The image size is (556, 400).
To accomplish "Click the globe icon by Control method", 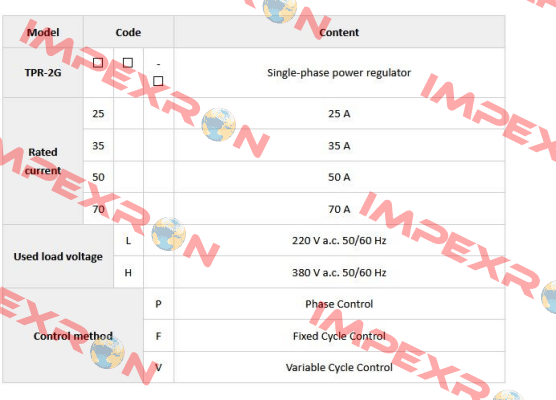I will pos(107,352).
